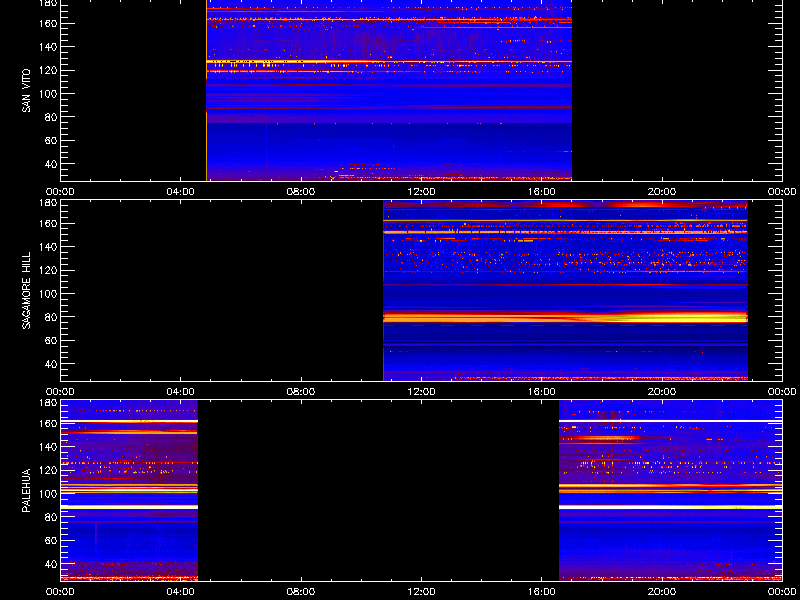The height and width of the screenshot is (600, 800).
Task: Click 16:00 time label under Sagamore Hill plot
Action: 542,392
